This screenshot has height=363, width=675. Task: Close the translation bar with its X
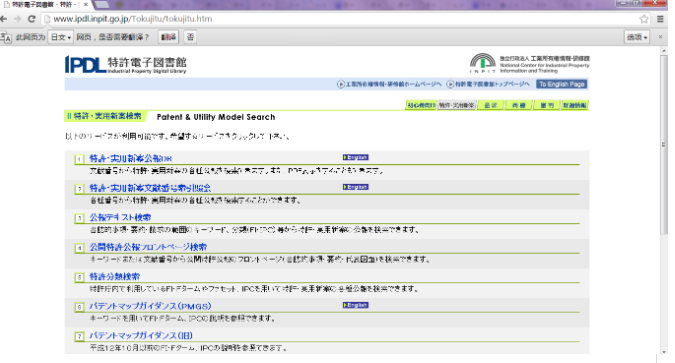point(660,37)
